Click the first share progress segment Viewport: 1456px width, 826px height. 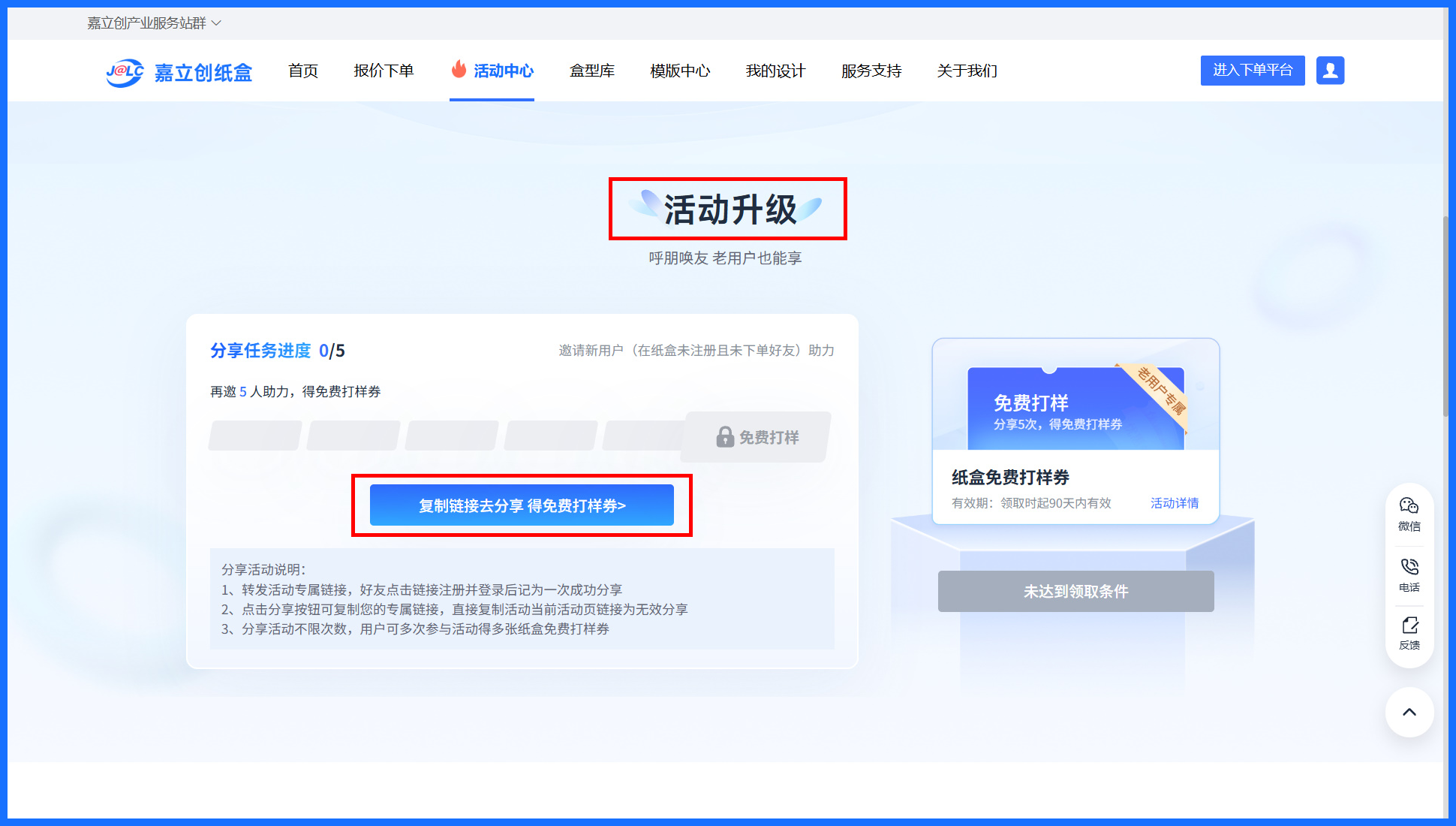(255, 436)
